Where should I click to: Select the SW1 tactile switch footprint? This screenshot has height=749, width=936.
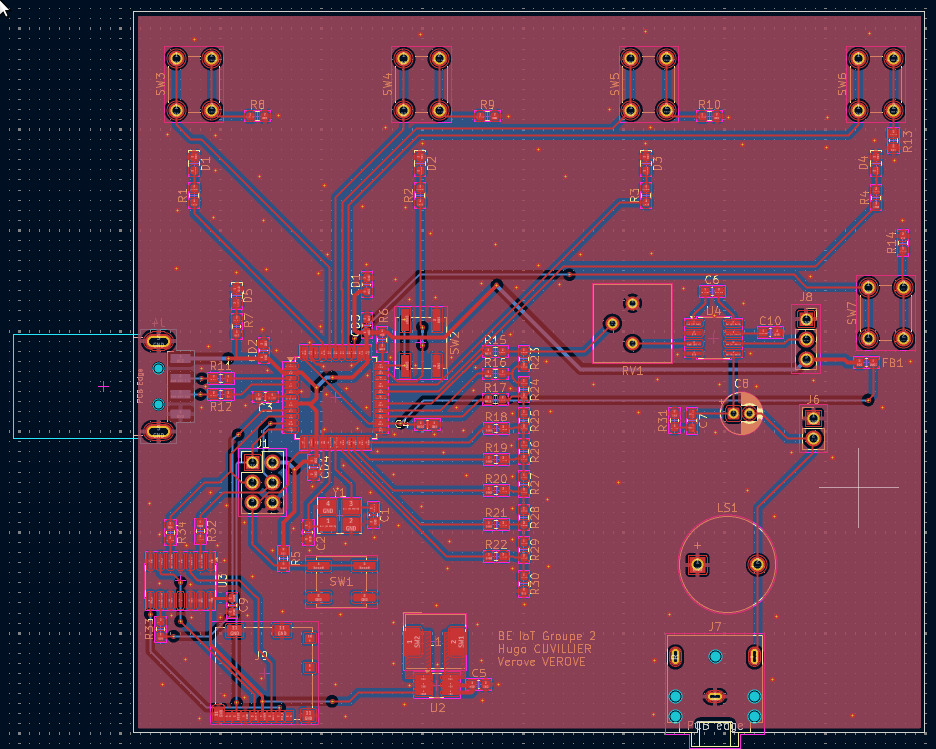341,583
